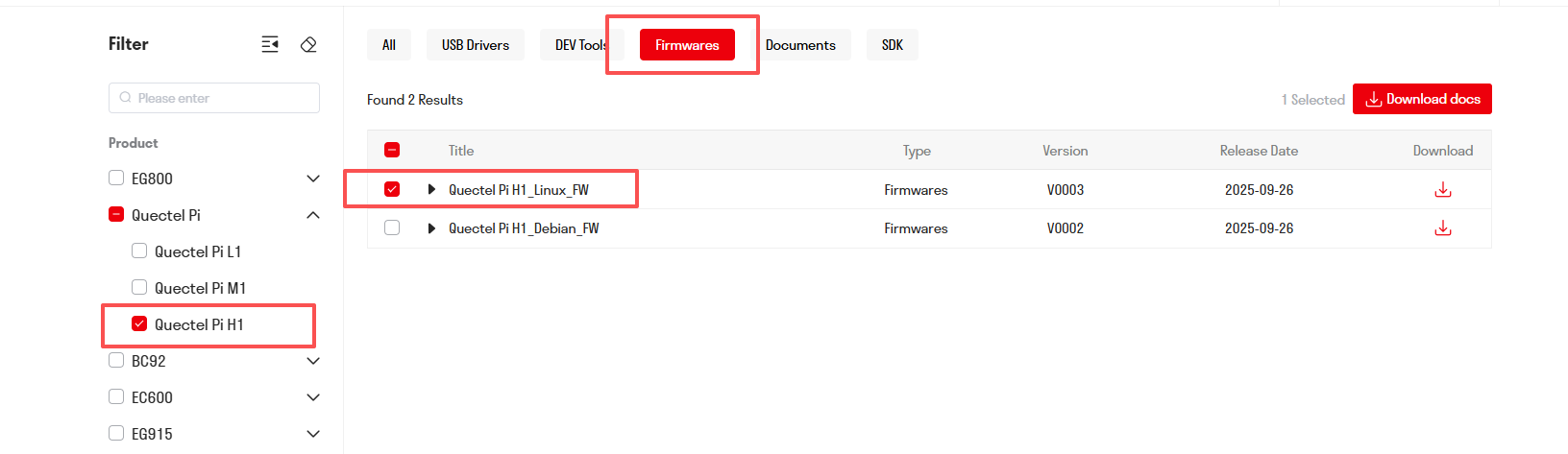Select the SDK category tab
The height and width of the screenshot is (454, 1568).
point(892,45)
